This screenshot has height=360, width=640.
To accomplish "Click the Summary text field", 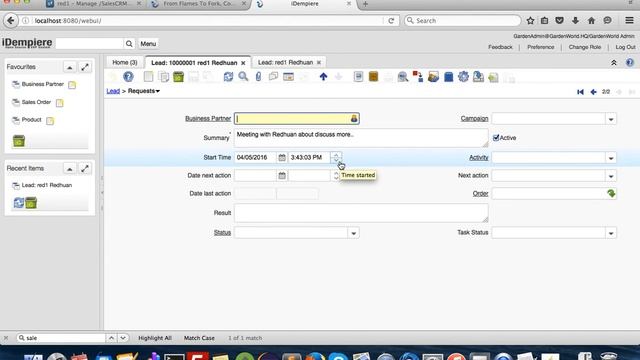I will [361, 138].
